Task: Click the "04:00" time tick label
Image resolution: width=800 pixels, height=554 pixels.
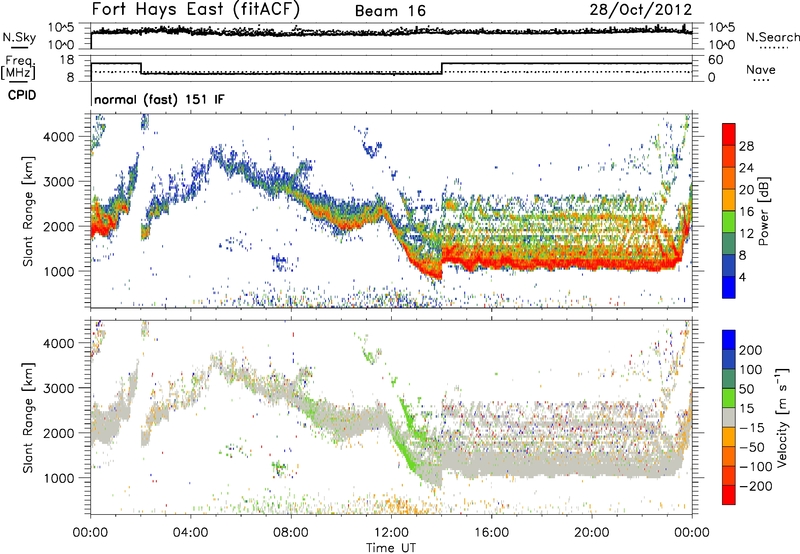Action: click(190, 533)
